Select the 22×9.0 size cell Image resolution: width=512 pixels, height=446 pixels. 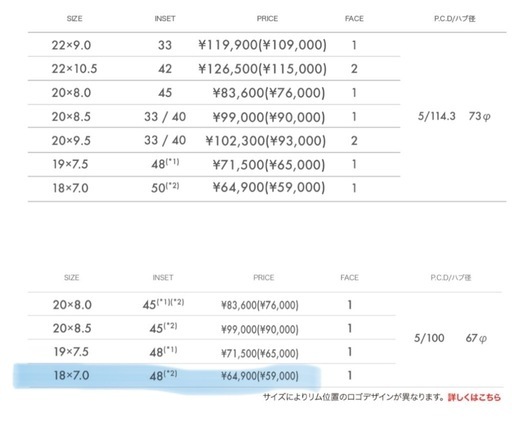tap(71, 45)
